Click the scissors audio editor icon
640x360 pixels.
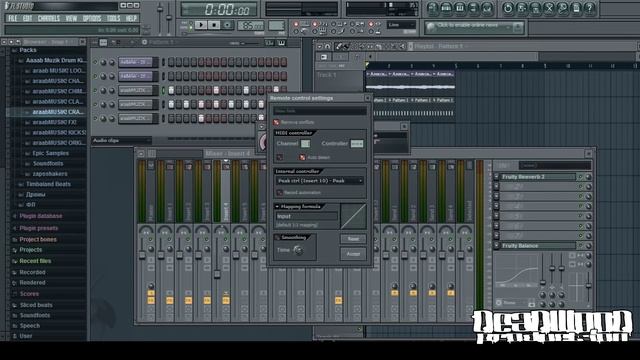coord(549,8)
